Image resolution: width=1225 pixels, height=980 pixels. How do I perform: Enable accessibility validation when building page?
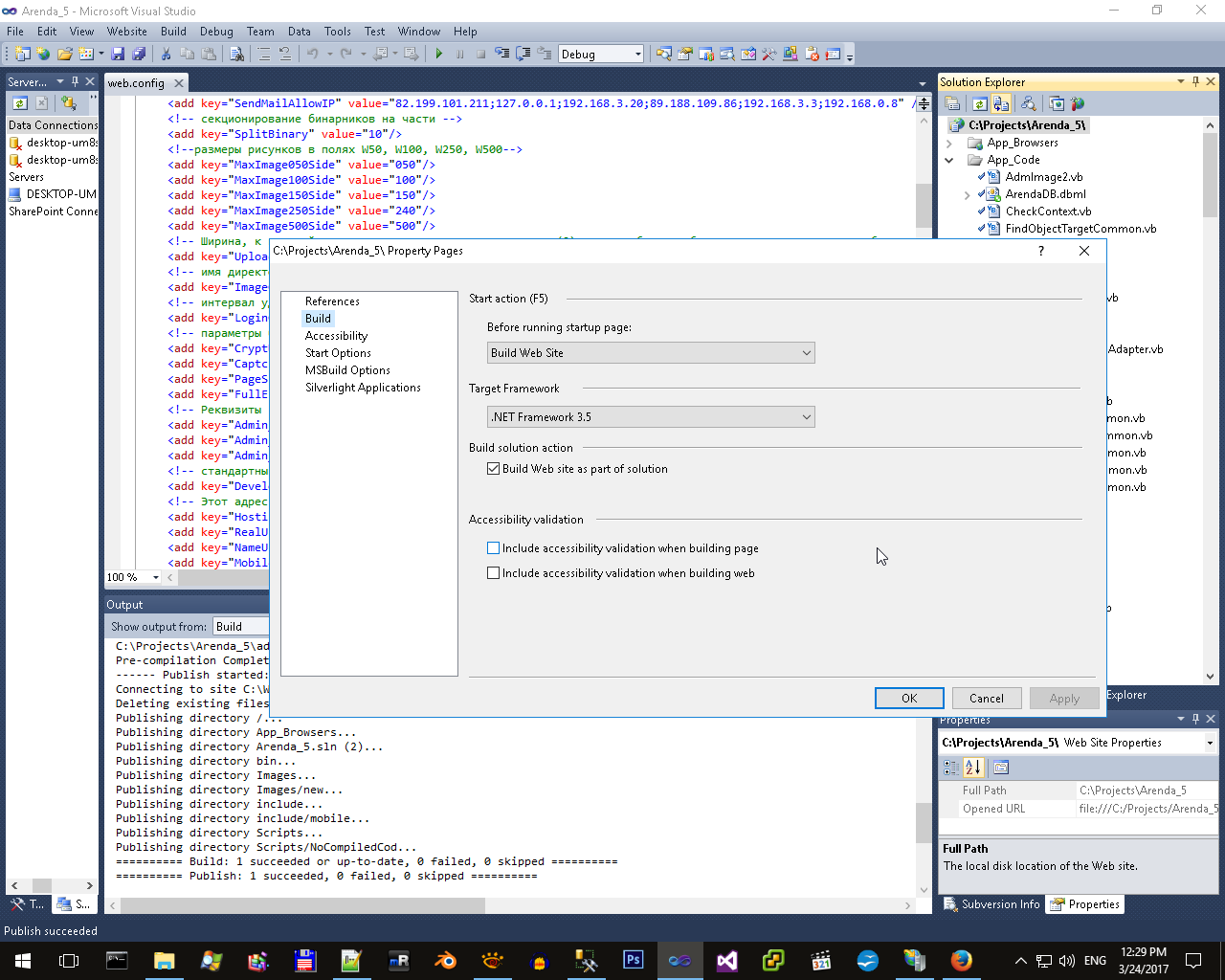tap(494, 548)
